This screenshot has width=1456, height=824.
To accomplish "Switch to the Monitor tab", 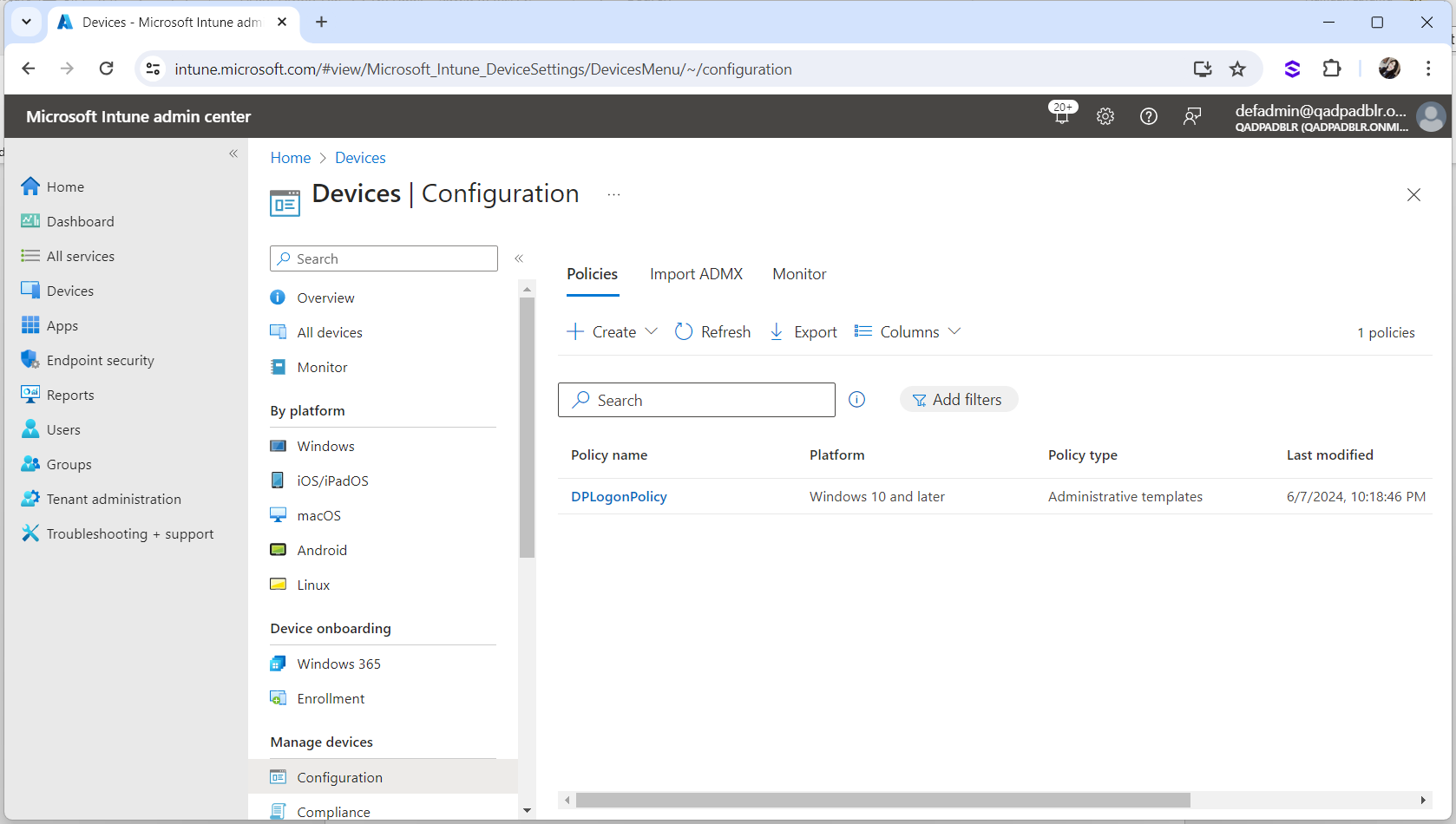I will click(799, 274).
